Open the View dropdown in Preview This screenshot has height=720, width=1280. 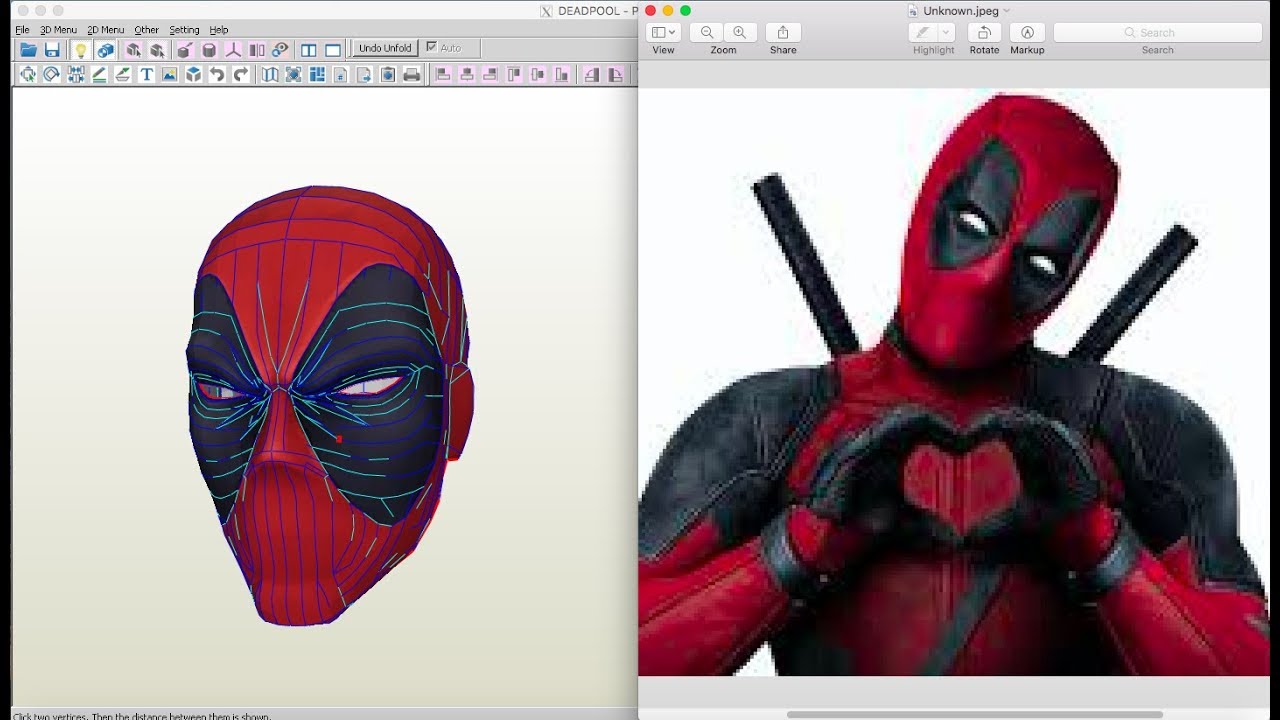[x=664, y=32]
